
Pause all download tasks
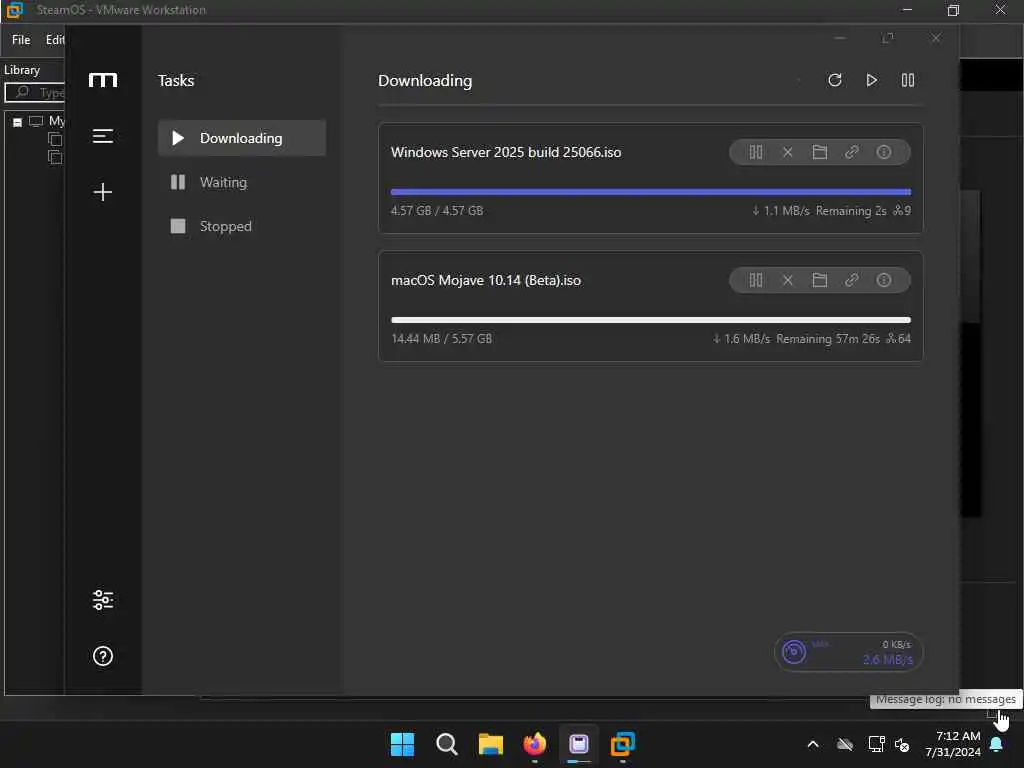click(908, 80)
